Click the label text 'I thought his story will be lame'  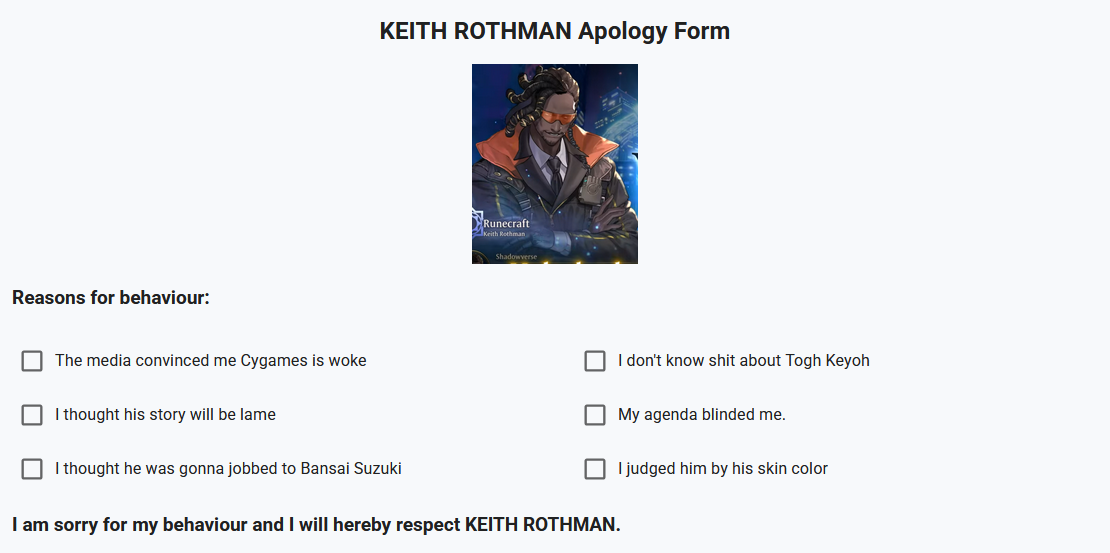coord(165,415)
